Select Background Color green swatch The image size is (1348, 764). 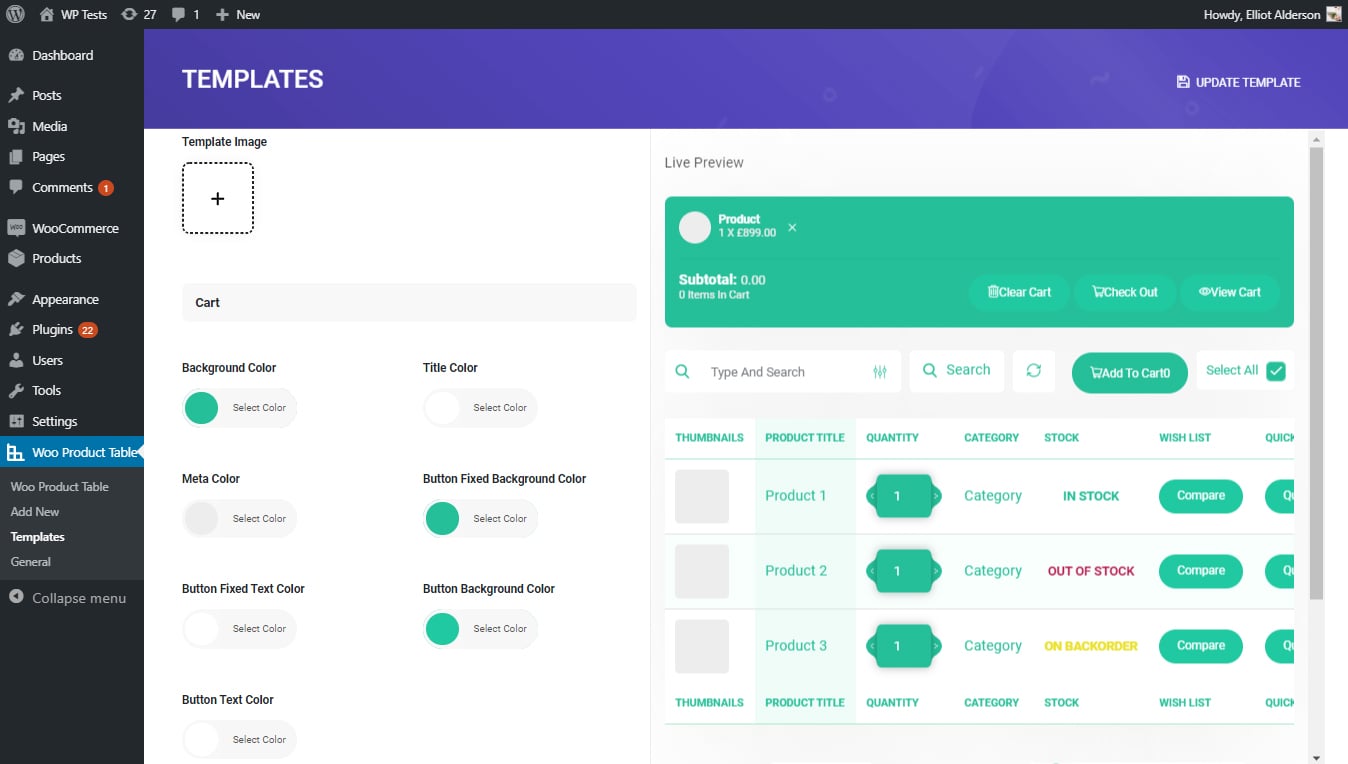(202, 408)
